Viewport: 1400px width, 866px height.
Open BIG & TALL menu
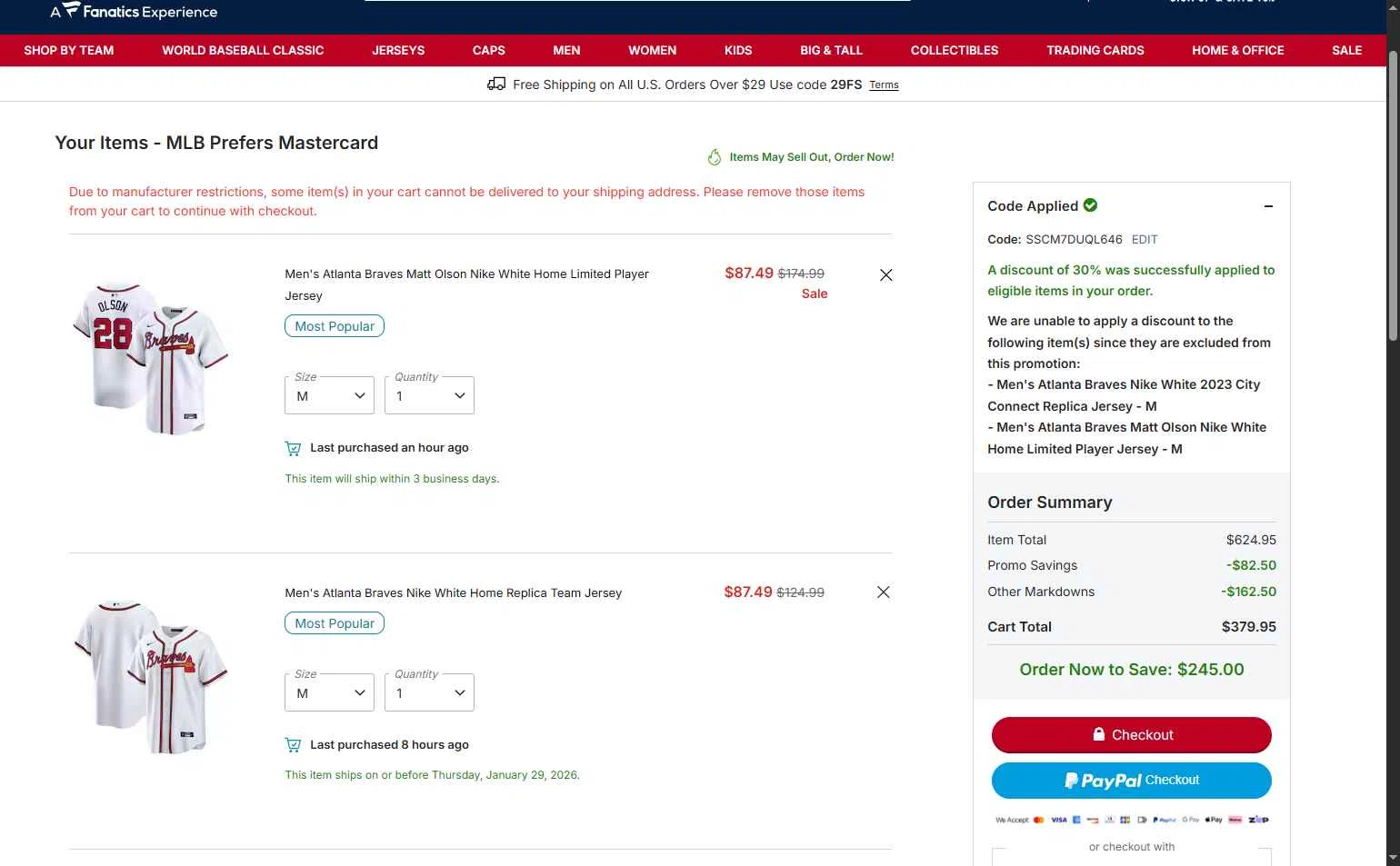(x=831, y=50)
